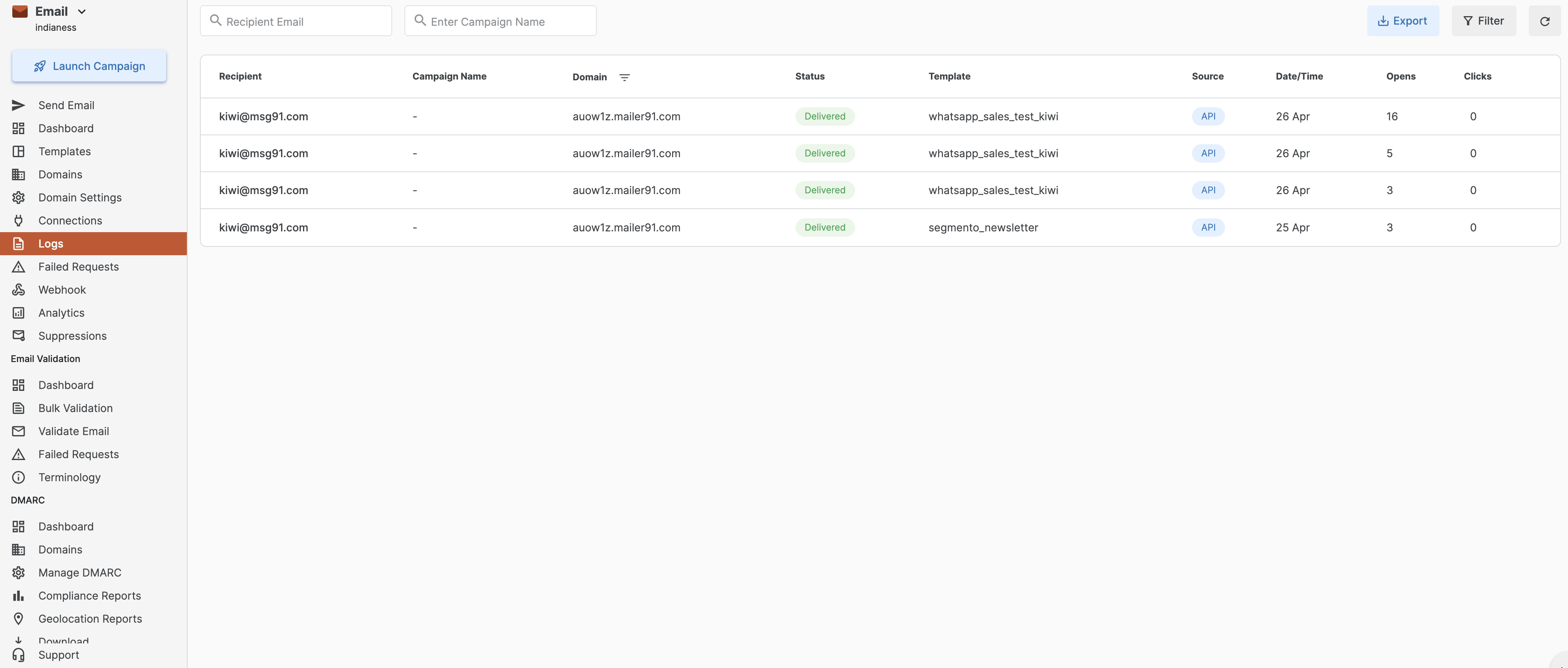Click the Recipient column header
Image resolution: width=1568 pixels, height=668 pixels.
[x=240, y=76]
